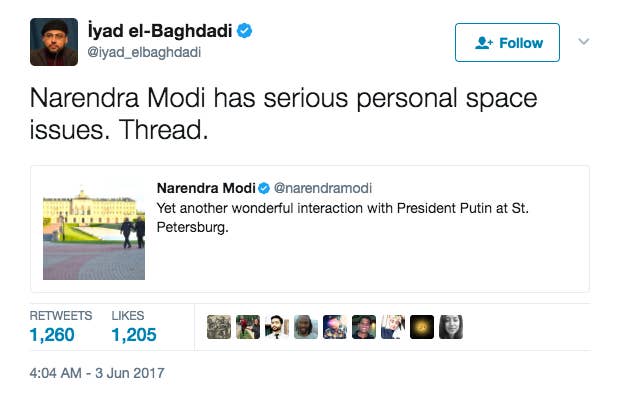
Task: Click the Narendra Modi name in quoted tweet
Action: point(206,188)
